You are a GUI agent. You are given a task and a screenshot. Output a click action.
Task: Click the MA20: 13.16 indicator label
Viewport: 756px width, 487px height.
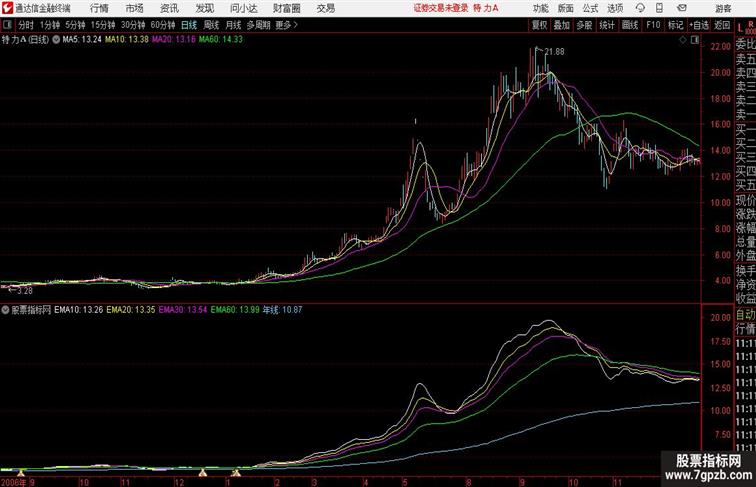(x=174, y=40)
